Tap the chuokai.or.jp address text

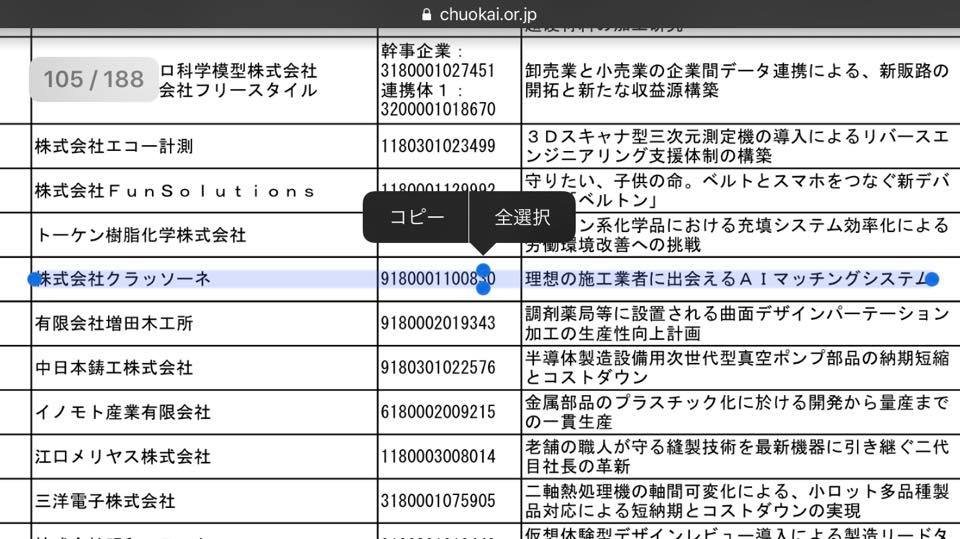(488, 15)
